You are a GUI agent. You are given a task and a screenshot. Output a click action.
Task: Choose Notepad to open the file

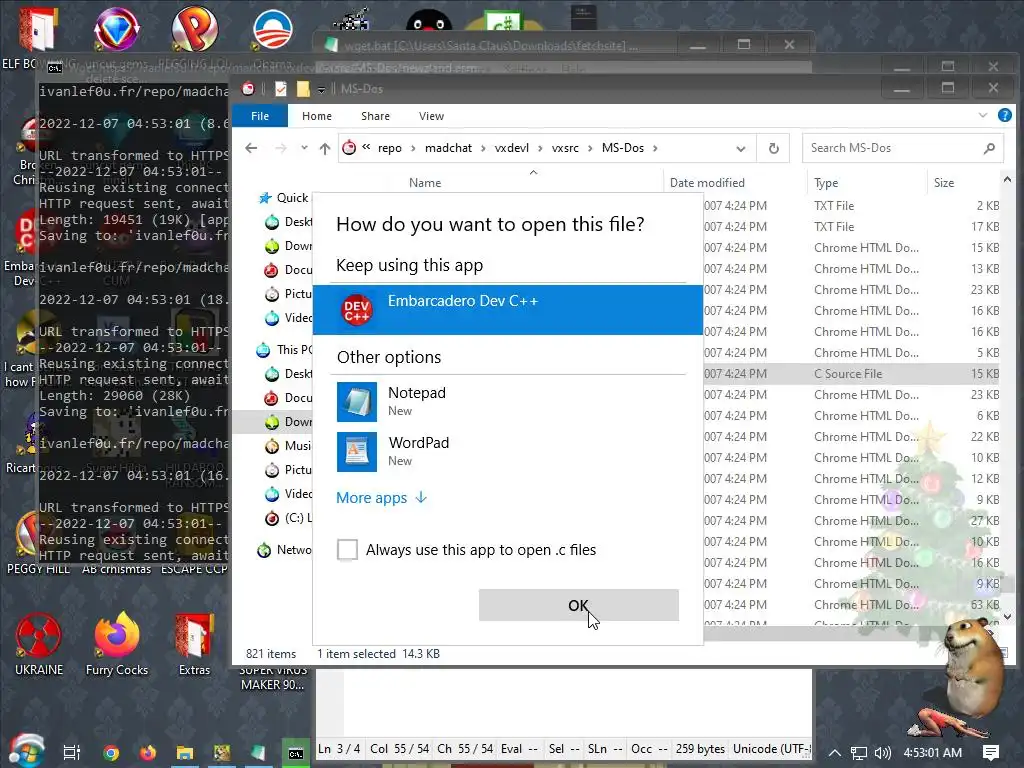(x=507, y=402)
